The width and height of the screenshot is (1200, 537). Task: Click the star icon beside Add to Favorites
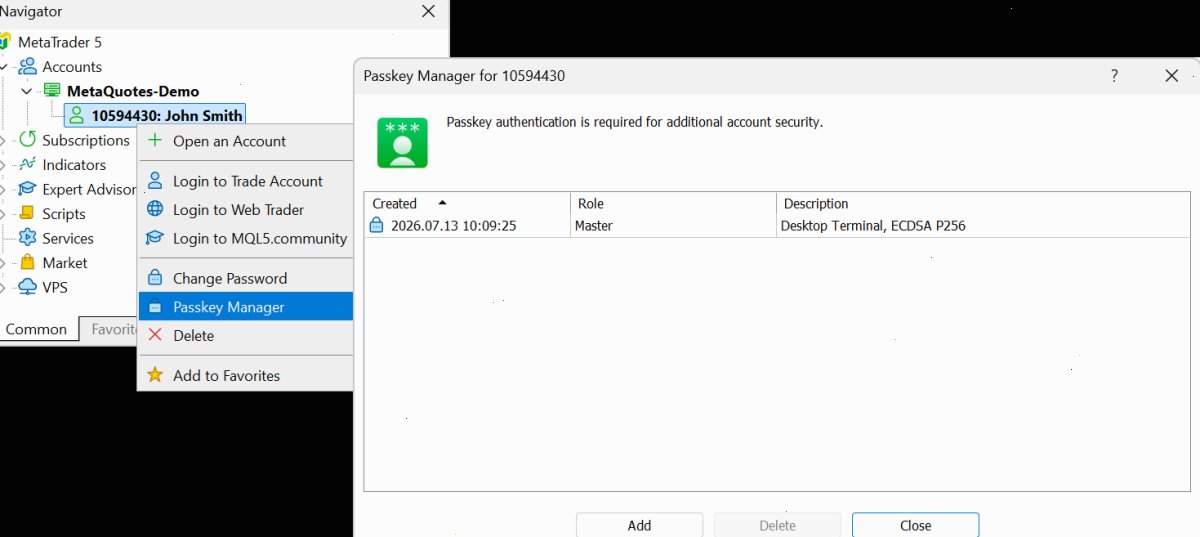pos(155,375)
